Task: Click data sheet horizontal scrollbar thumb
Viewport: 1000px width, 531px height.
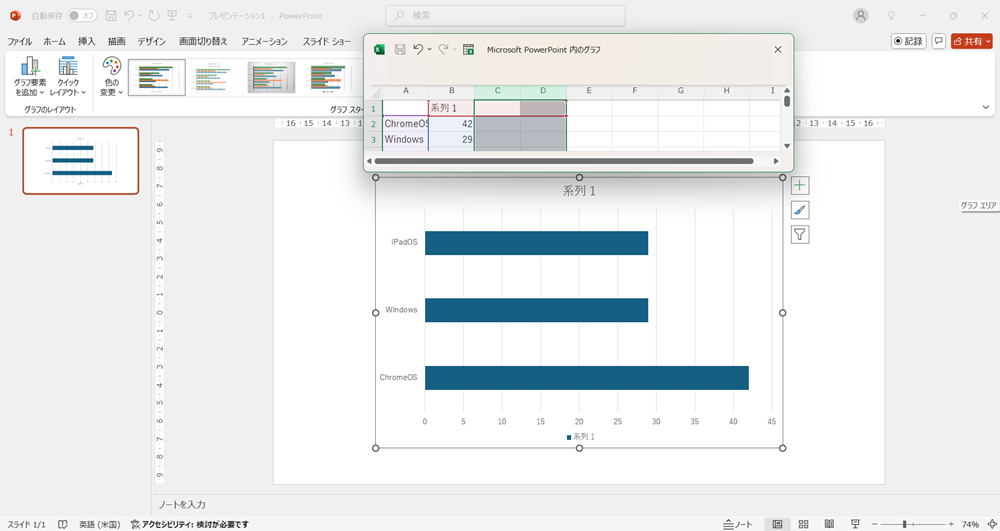Action: point(564,161)
